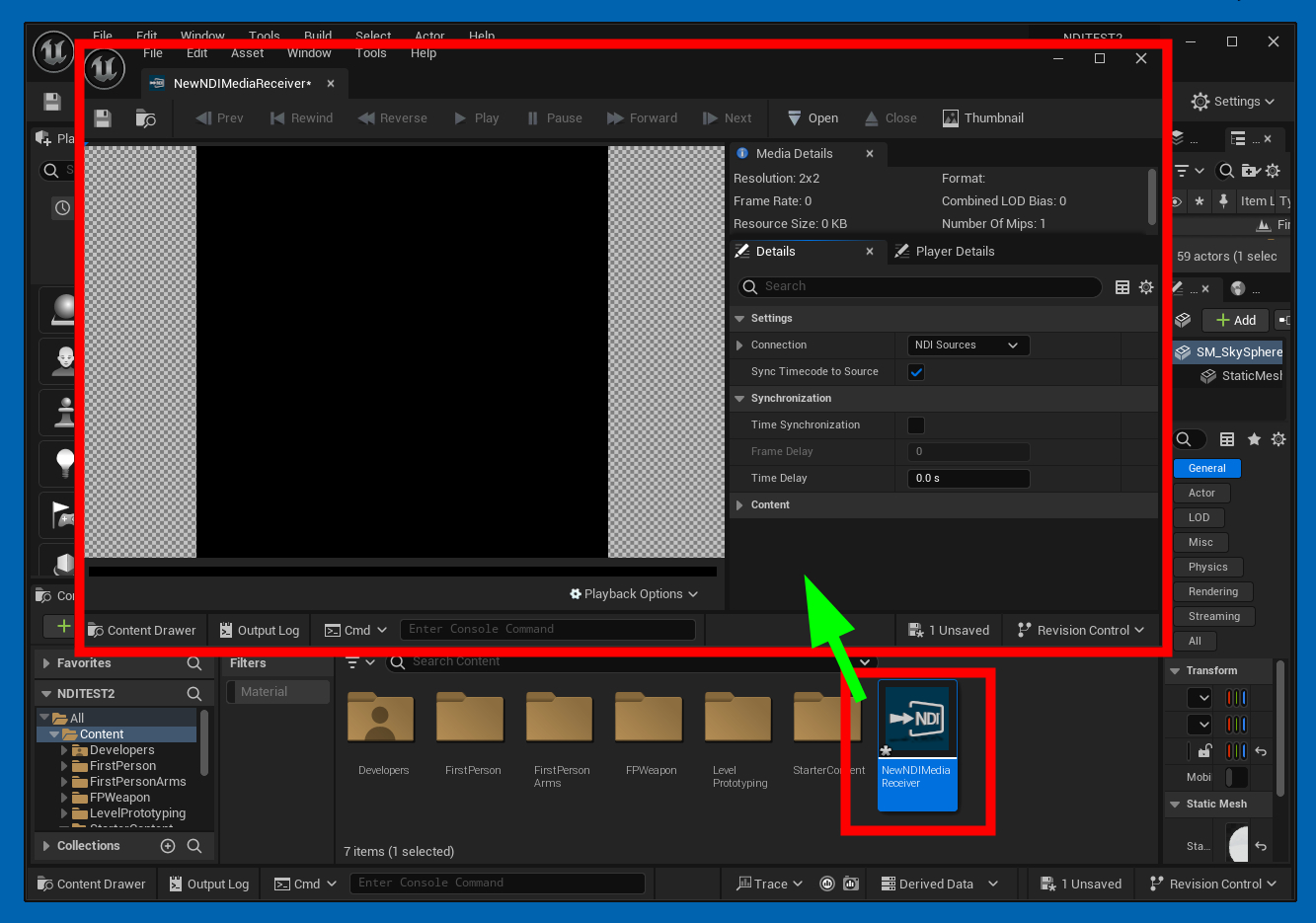Open the Asset menu
Image resolution: width=1316 pixels, height=923 pixels.
tap(247, 53)
